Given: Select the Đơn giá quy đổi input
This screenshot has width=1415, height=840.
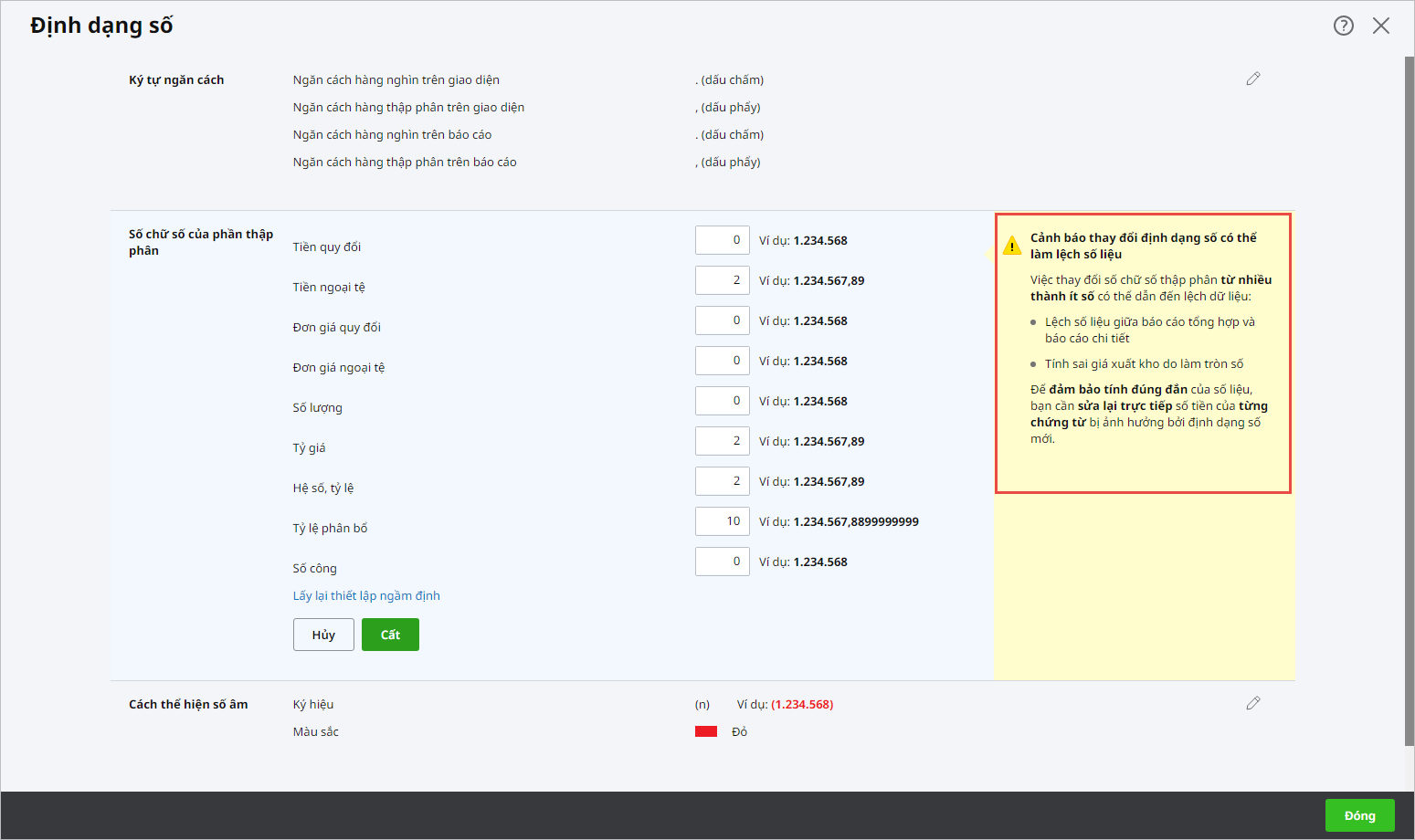Looking at the screenshot, I should click(x=722, y=320).
